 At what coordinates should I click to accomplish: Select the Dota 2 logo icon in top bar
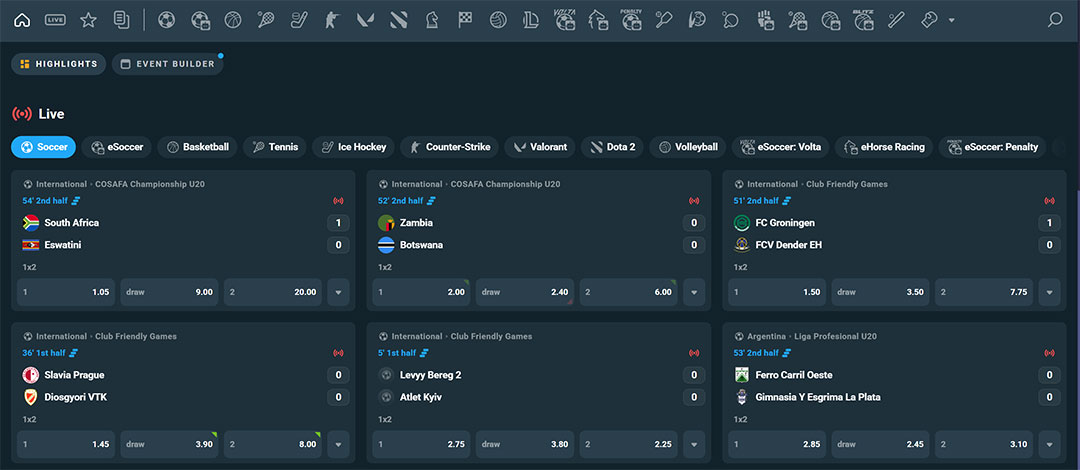398,20
